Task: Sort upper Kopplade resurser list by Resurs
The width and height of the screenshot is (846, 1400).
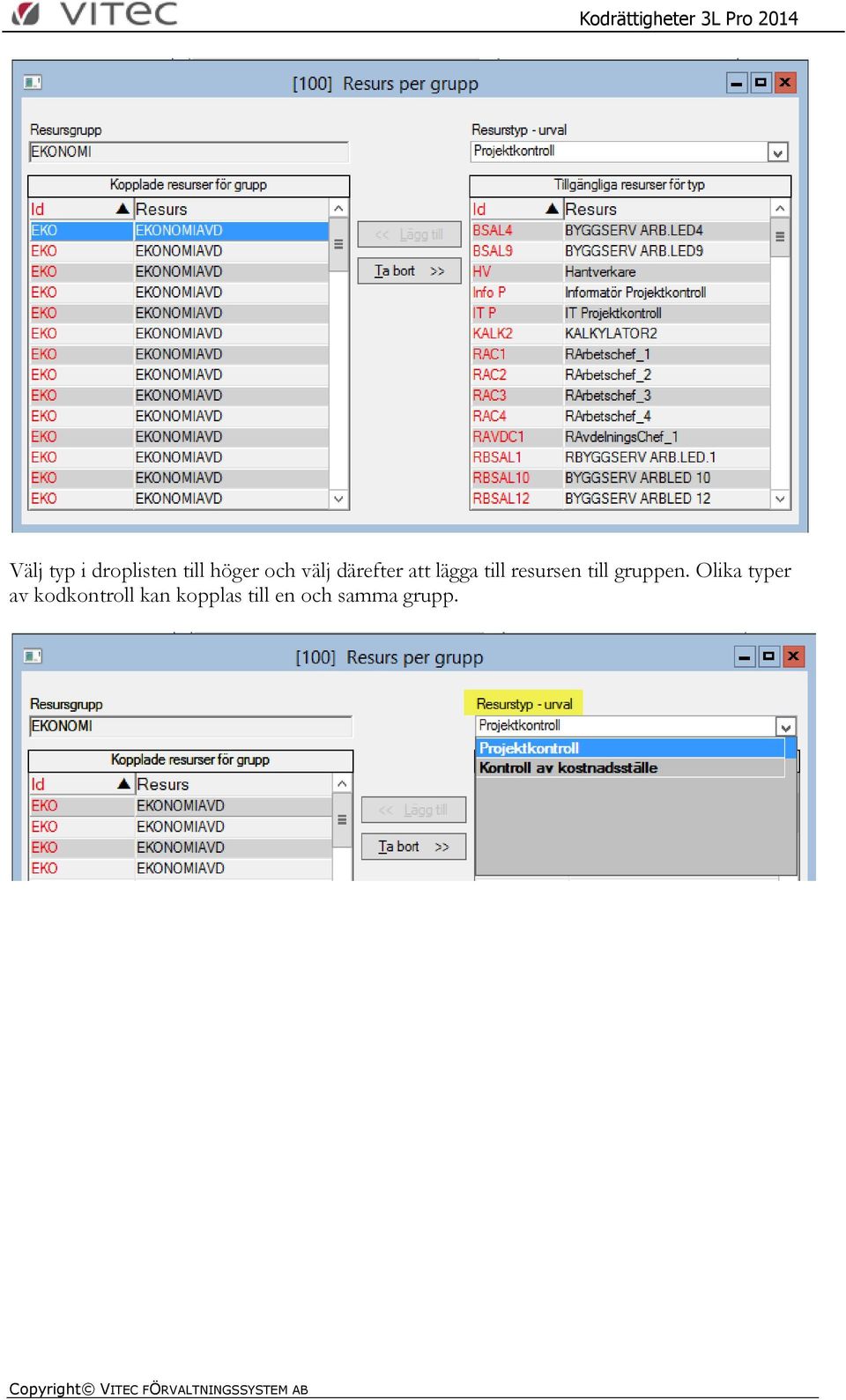Action: tap(231, 209)
